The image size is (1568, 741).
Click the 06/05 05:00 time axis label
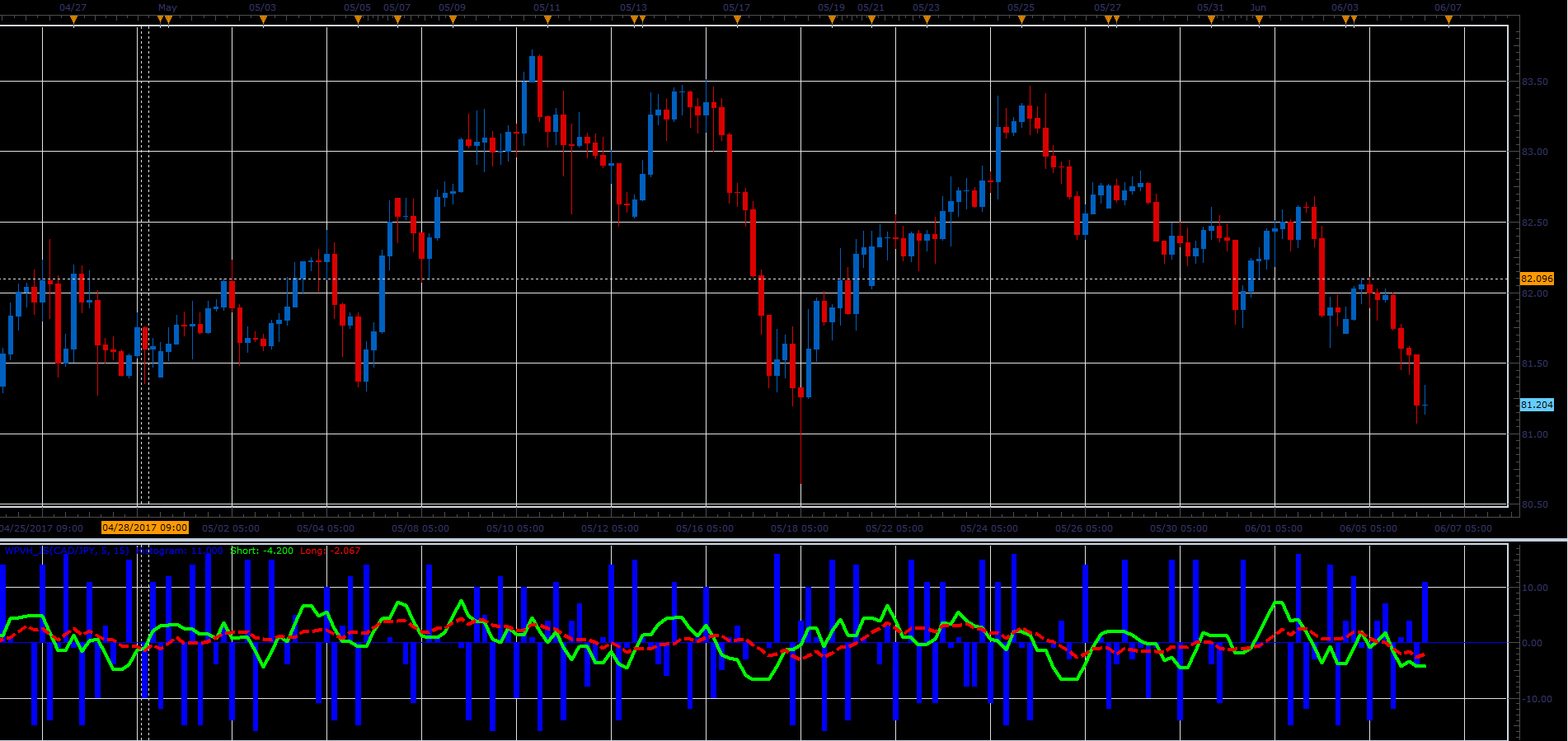pyautogui.click(x=1368, y=528)
